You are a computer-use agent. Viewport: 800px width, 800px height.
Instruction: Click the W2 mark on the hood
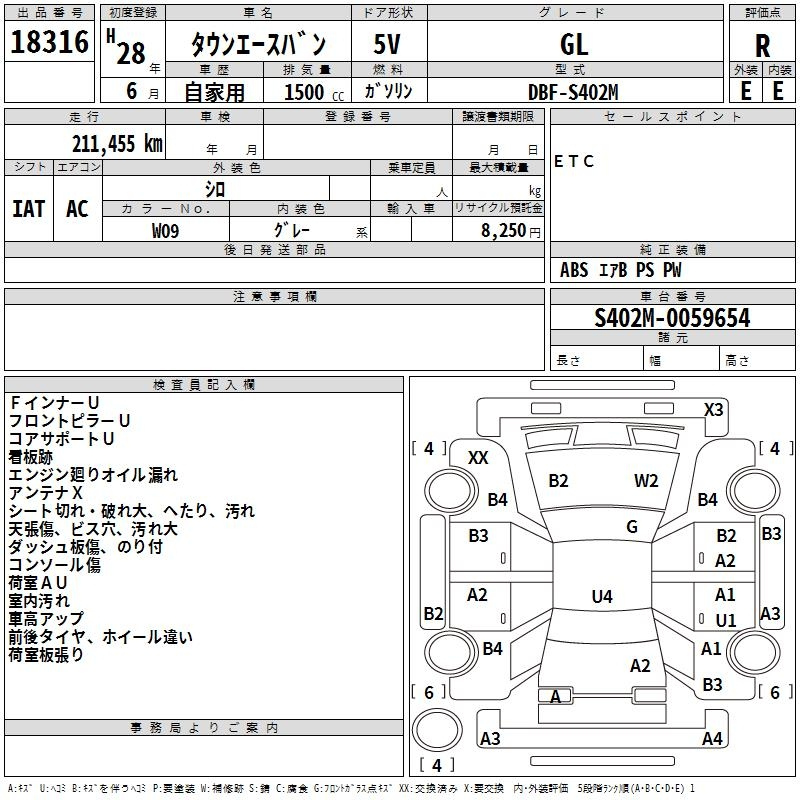point(646,481)
